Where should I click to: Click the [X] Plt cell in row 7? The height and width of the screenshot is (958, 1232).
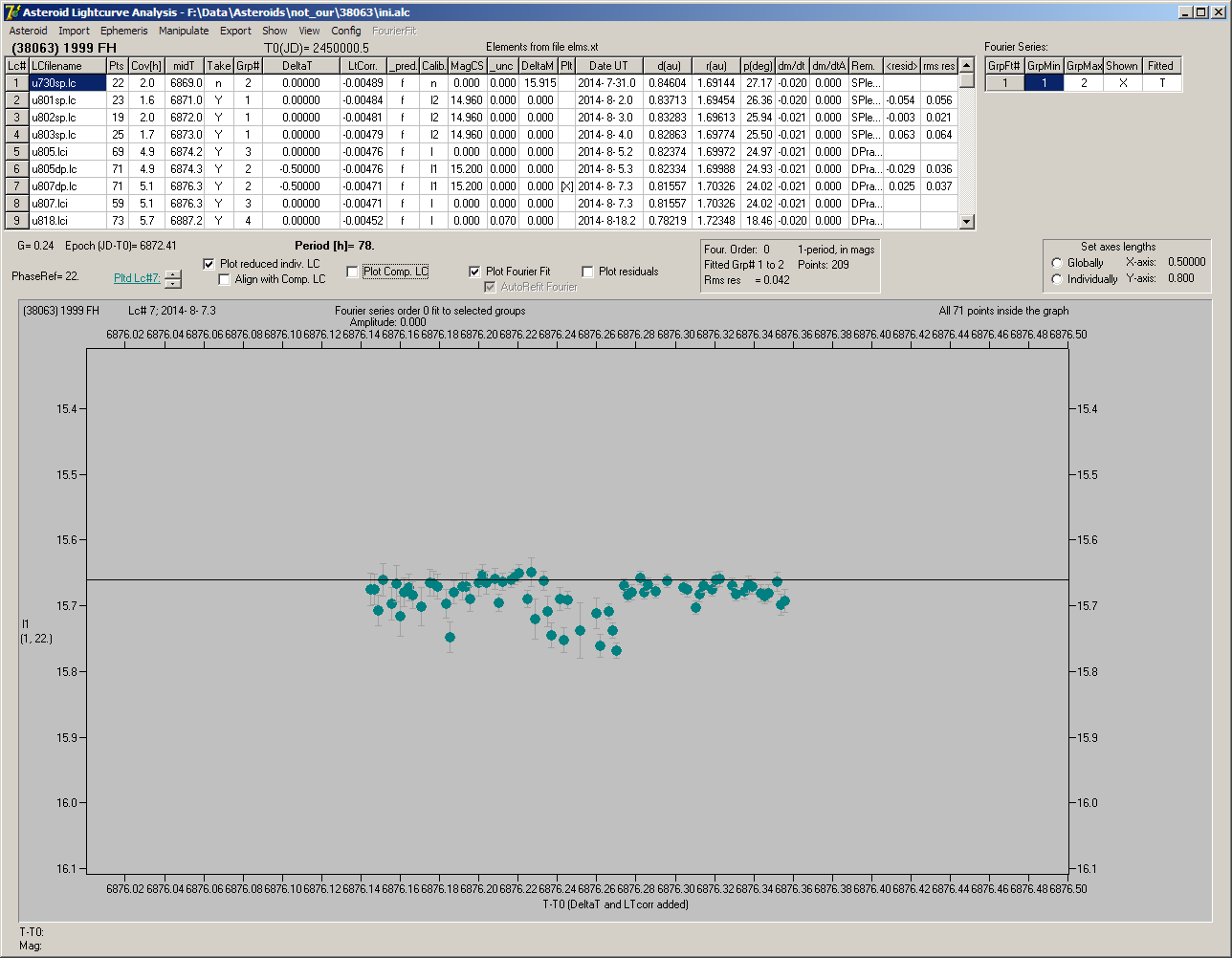pos(566,186)
